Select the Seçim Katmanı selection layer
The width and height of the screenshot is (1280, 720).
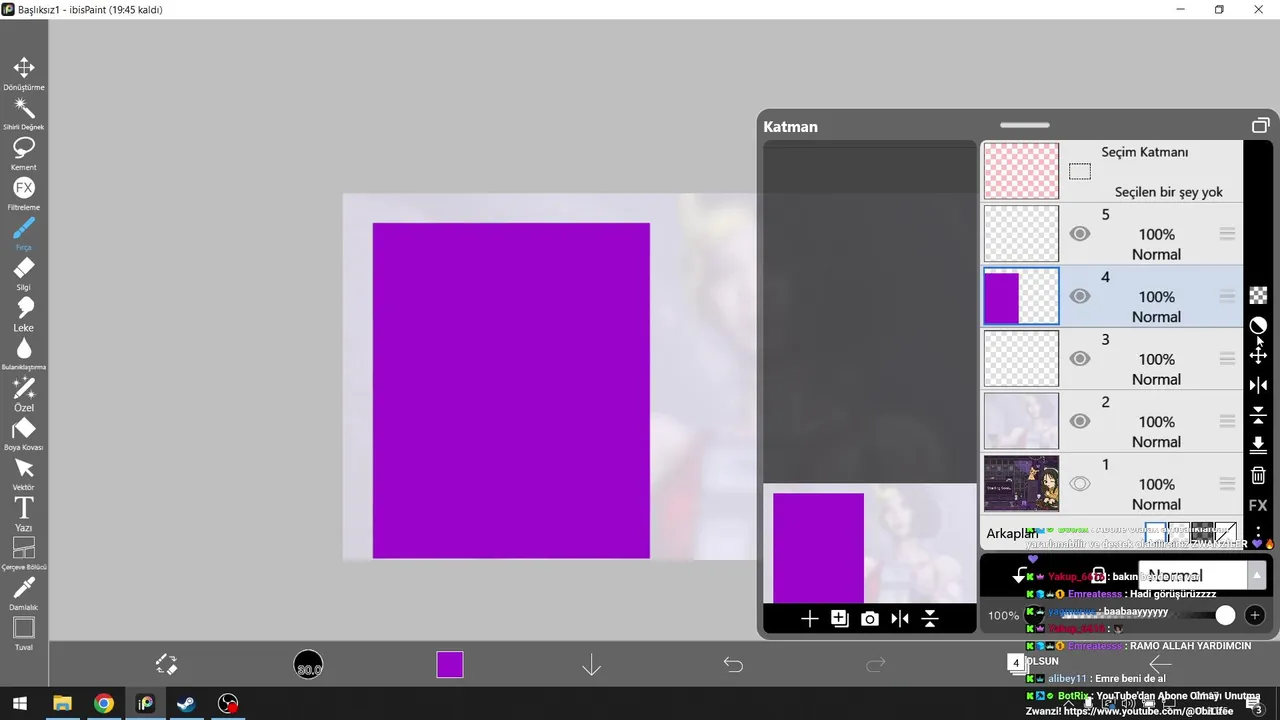point(1111,171)
